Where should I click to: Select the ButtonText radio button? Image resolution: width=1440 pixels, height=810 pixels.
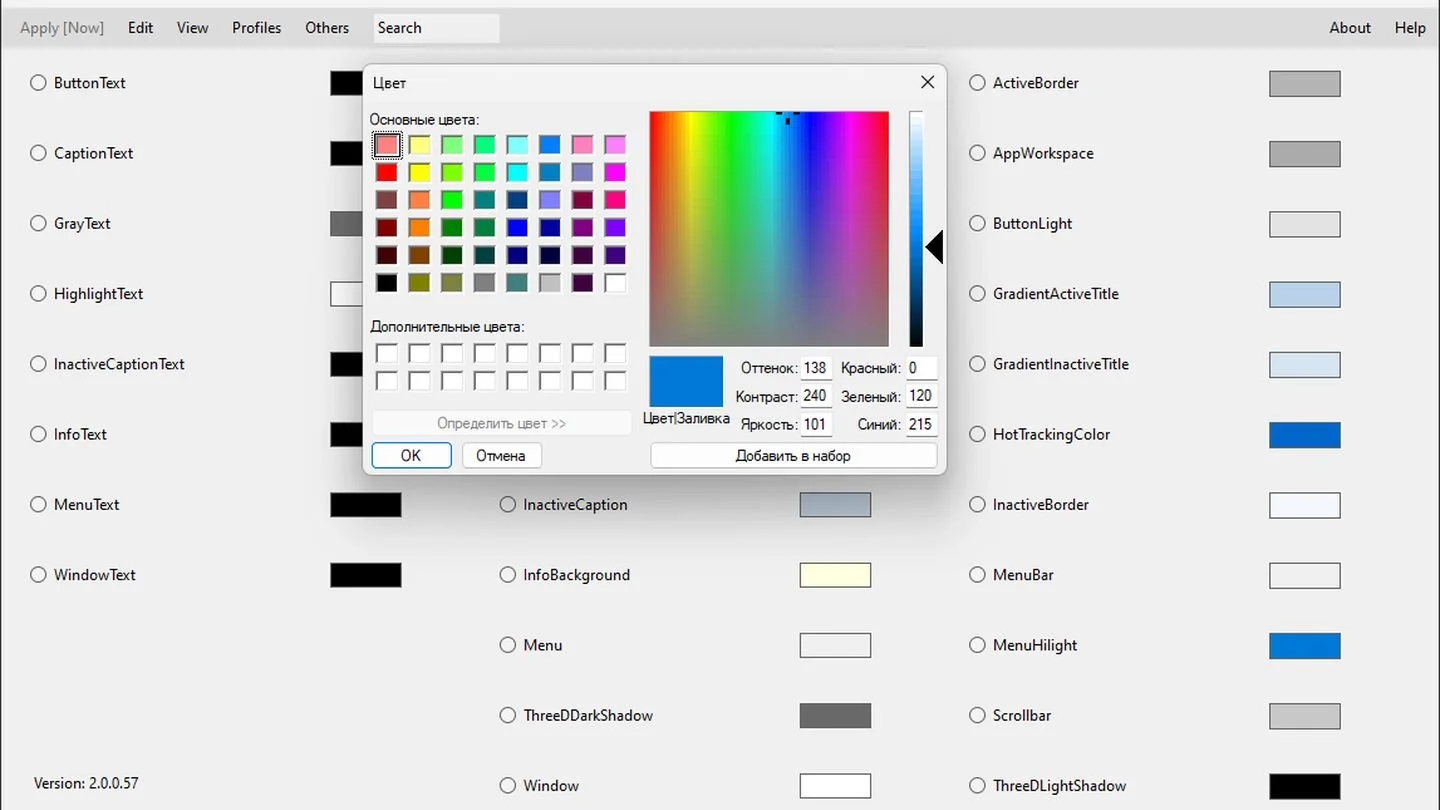coord(38,83)
